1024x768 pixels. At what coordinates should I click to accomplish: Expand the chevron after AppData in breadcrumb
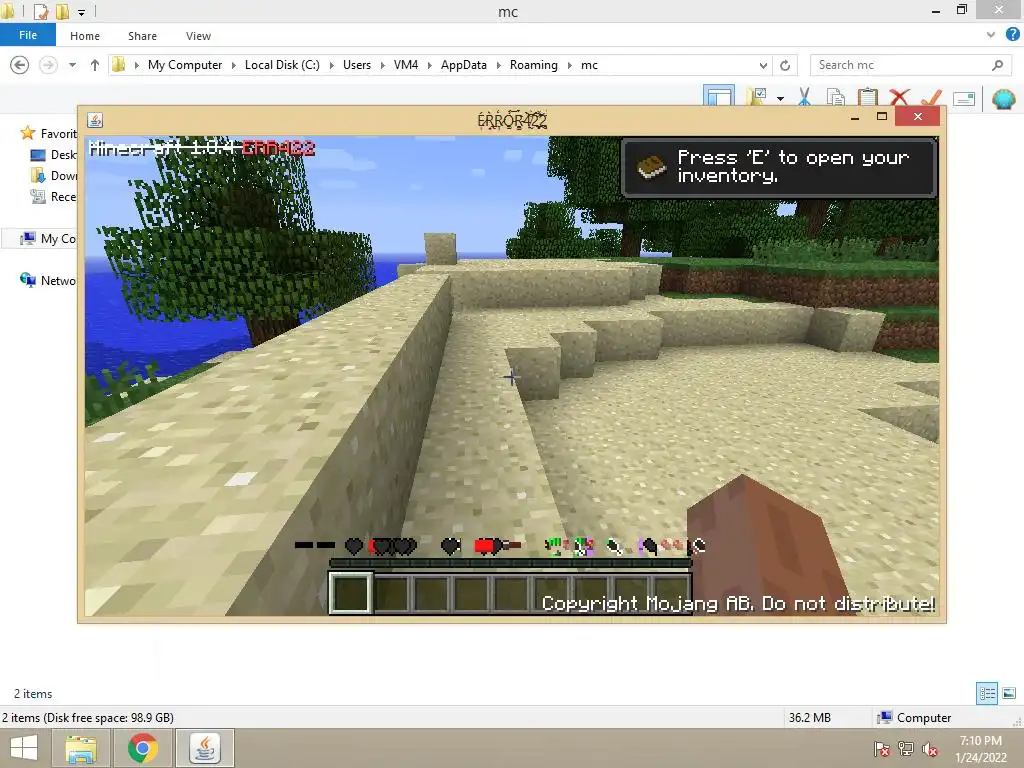498,65
